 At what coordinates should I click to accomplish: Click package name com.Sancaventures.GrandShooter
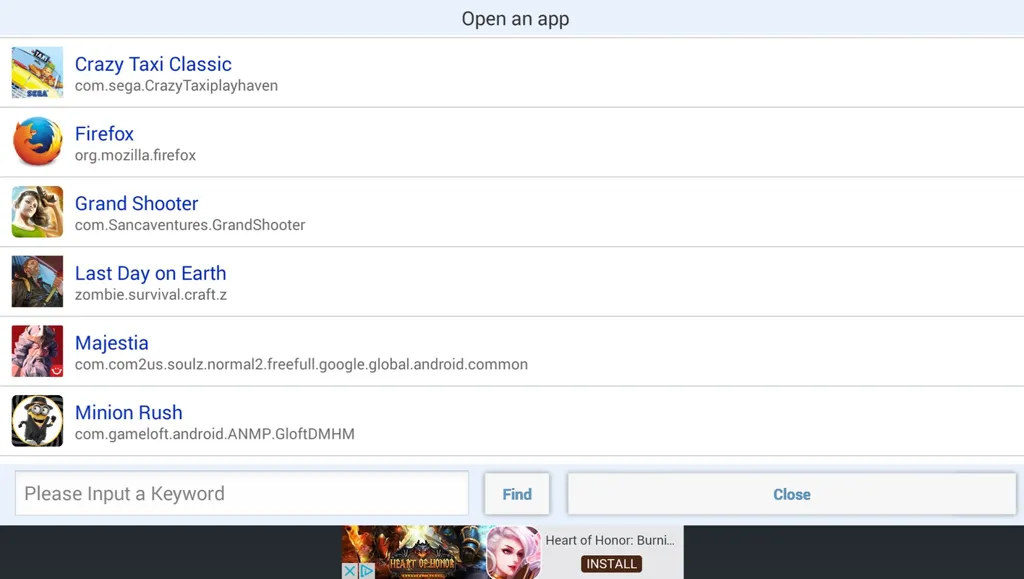pos(190,225)
